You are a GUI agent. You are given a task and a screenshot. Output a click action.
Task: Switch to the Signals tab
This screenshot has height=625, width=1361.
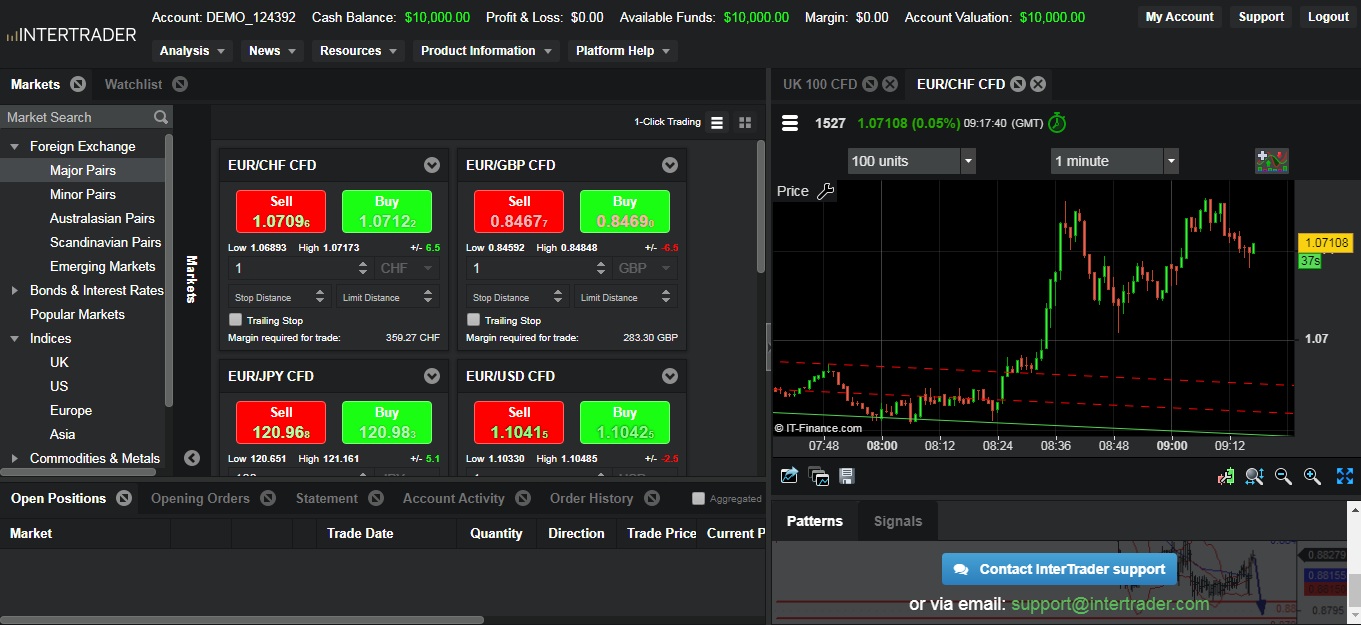tap(898, 521)
